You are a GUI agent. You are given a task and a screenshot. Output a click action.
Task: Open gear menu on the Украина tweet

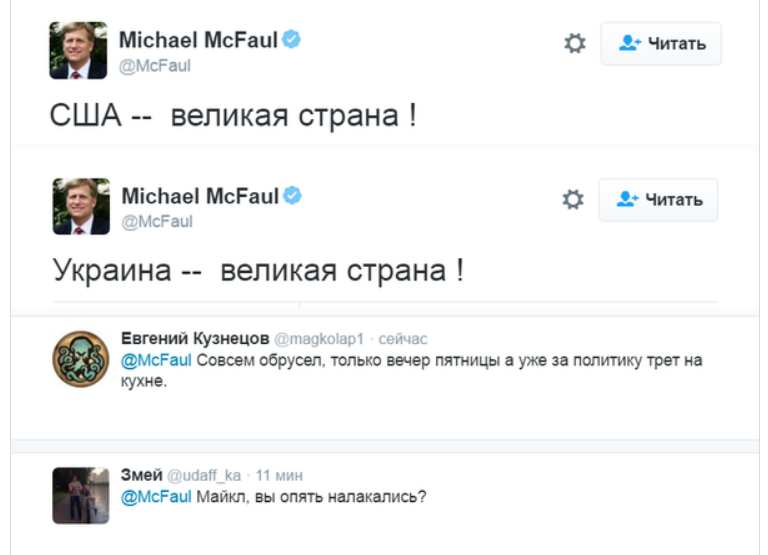573,200
